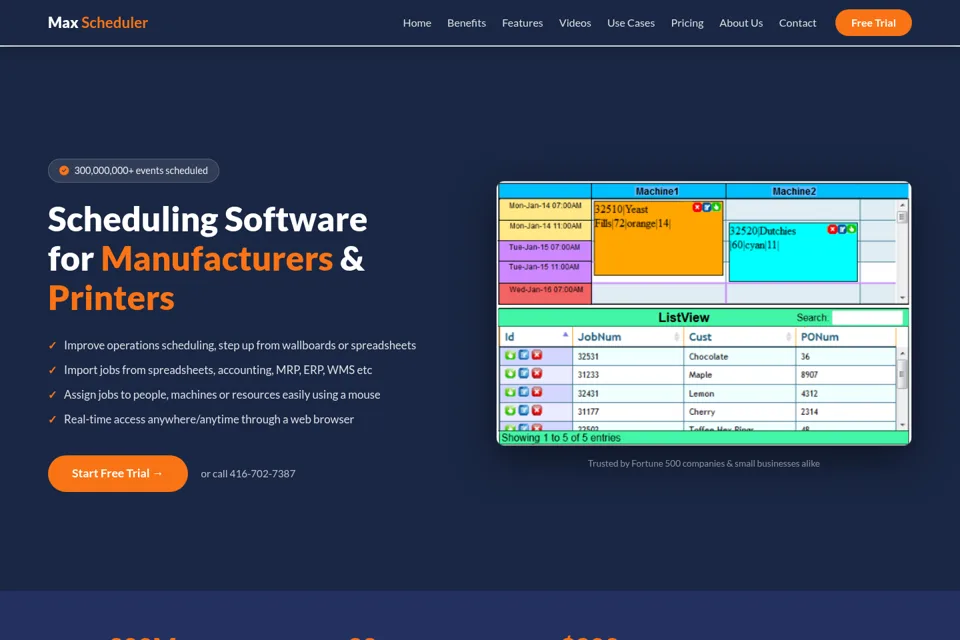Screen dimensions: 960x640
Task: Click the red delete icon in the Maple row
Action: 537,374
